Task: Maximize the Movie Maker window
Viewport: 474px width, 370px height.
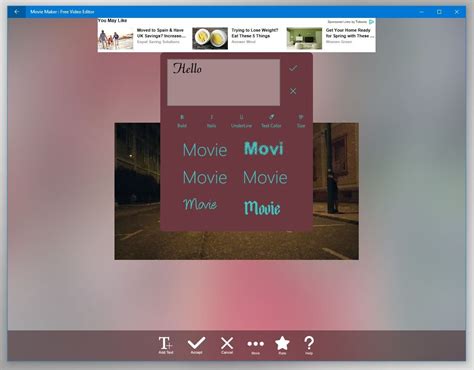Action: [439, 12]
